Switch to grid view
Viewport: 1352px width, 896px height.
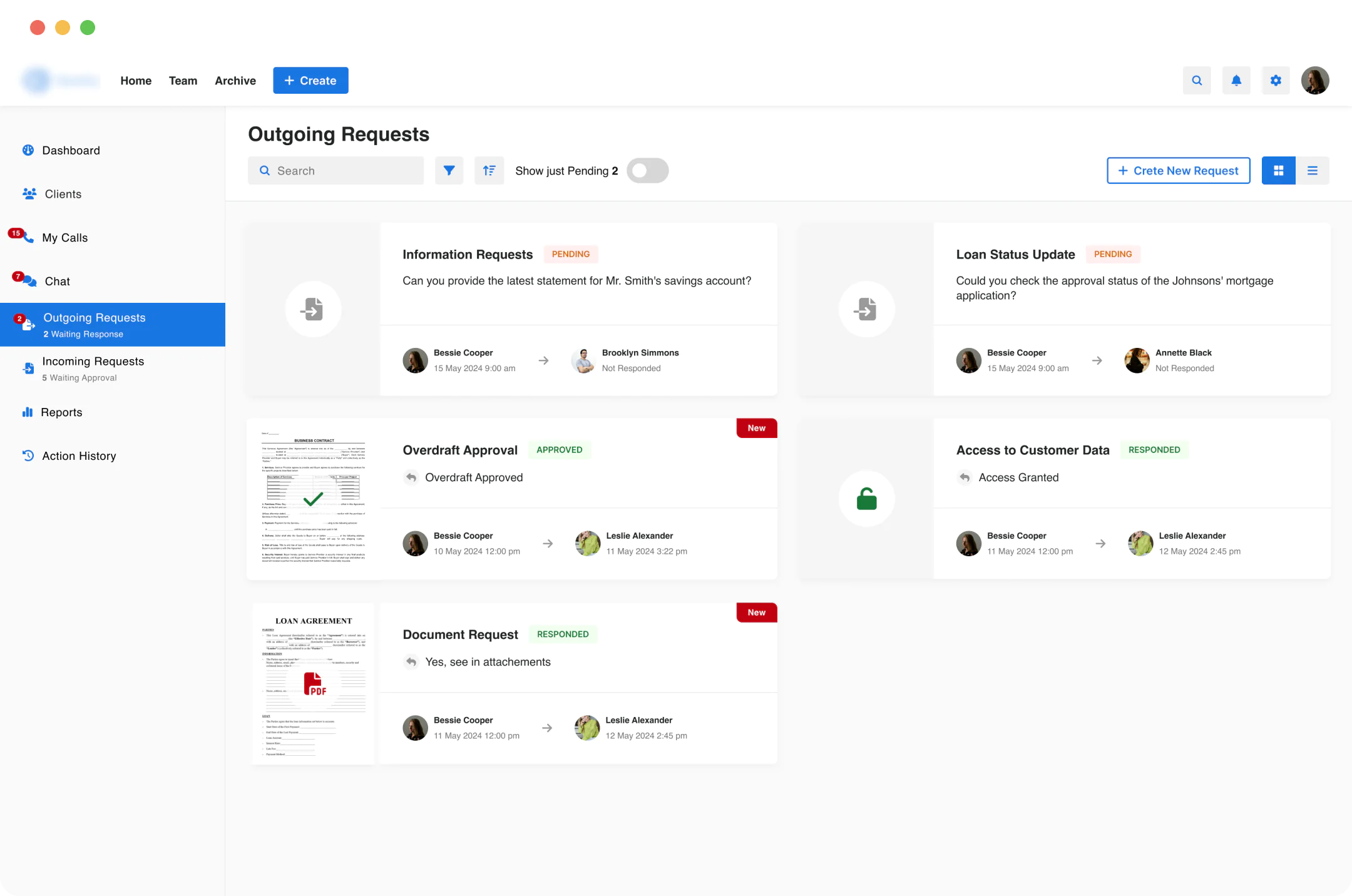[x=1279, y=171]
